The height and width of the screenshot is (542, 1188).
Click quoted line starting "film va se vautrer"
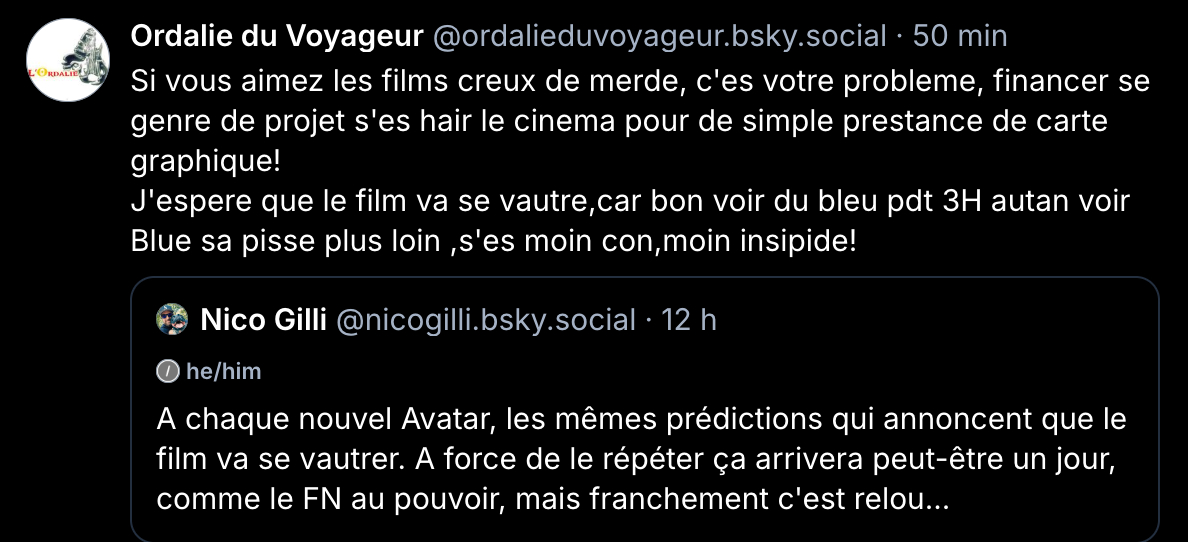coord(635,458)
